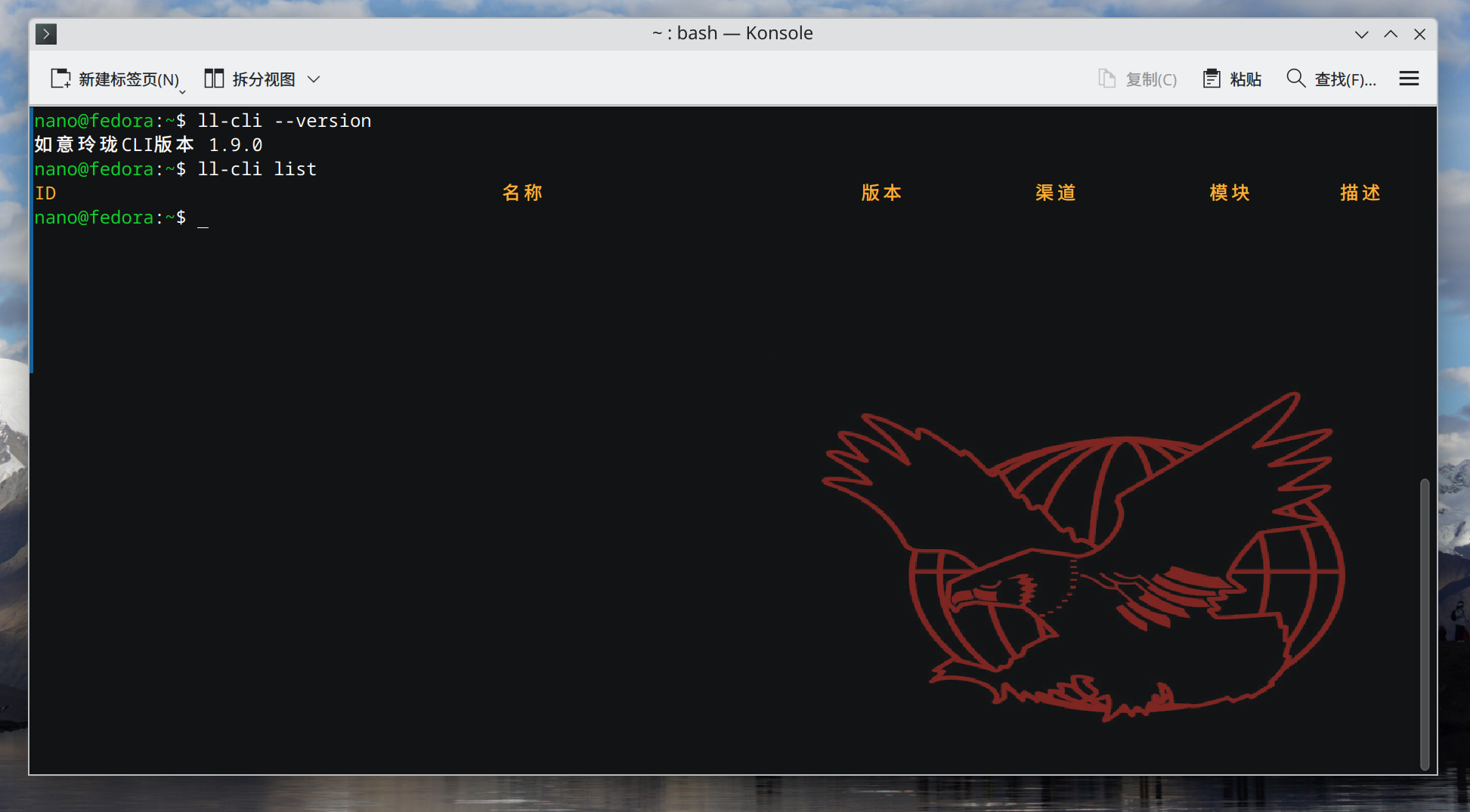Expand the 新建标签页 dropdown arrow
1470x812 pixels.
[x=182, y=92]
